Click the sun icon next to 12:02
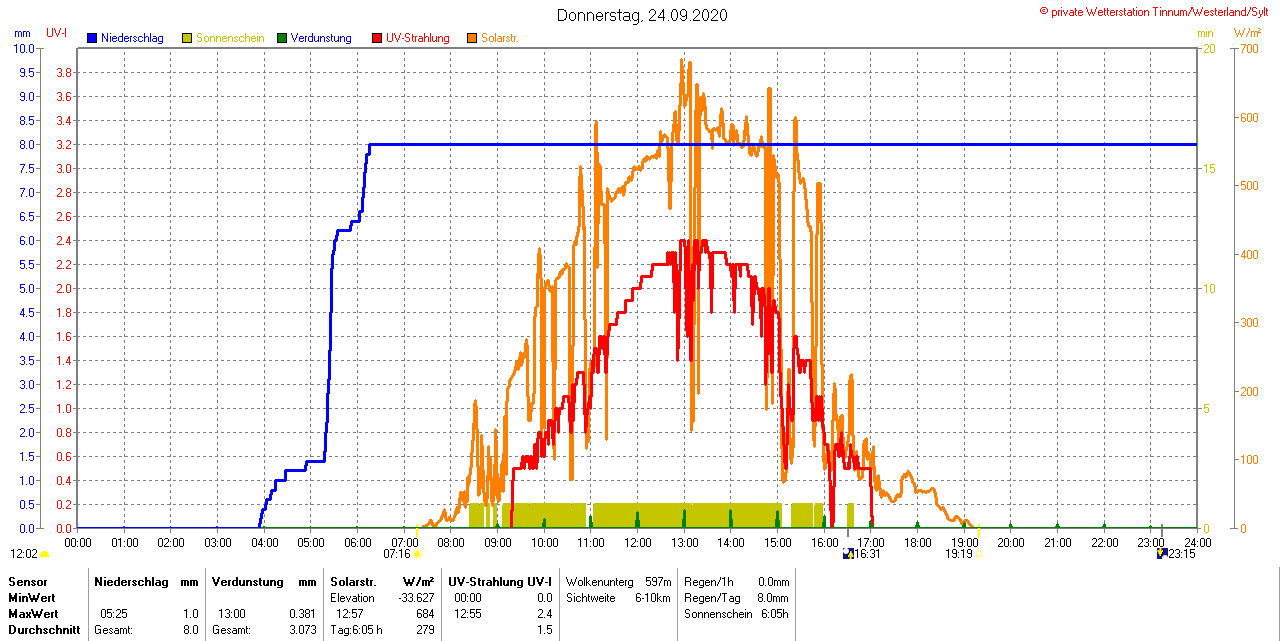 tap(45, 554)
